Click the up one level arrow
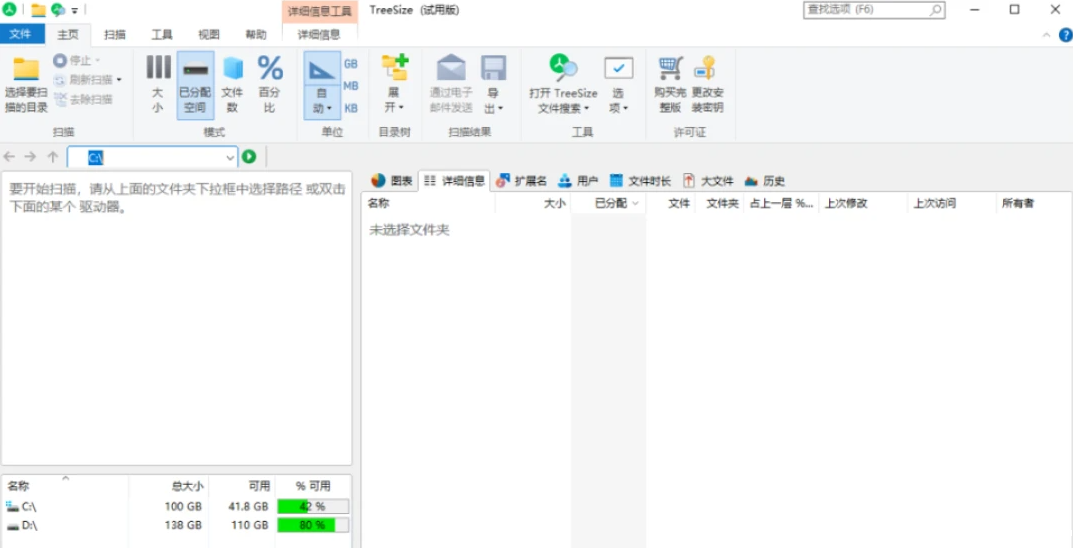This screenshot has width=1073, height=548. pyautogui.click(x=52, y=157)
